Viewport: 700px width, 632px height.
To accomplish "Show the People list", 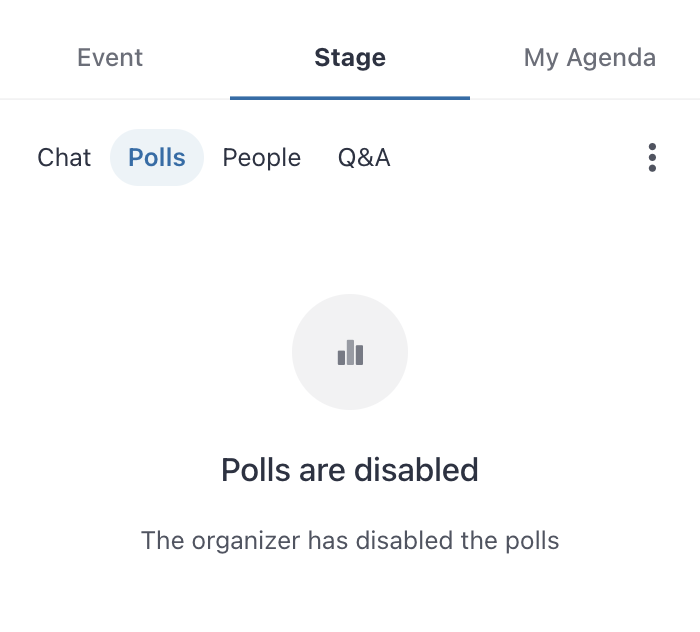I will 262,158.
